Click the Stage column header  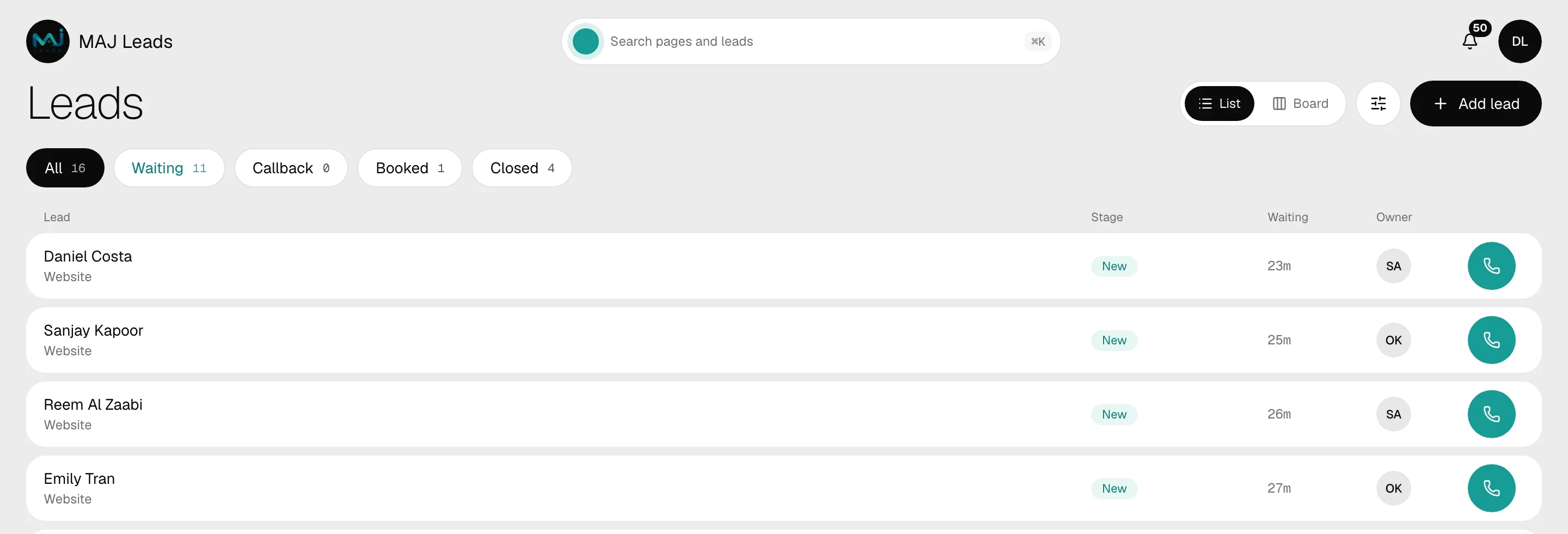click(x=1107, y=217)
